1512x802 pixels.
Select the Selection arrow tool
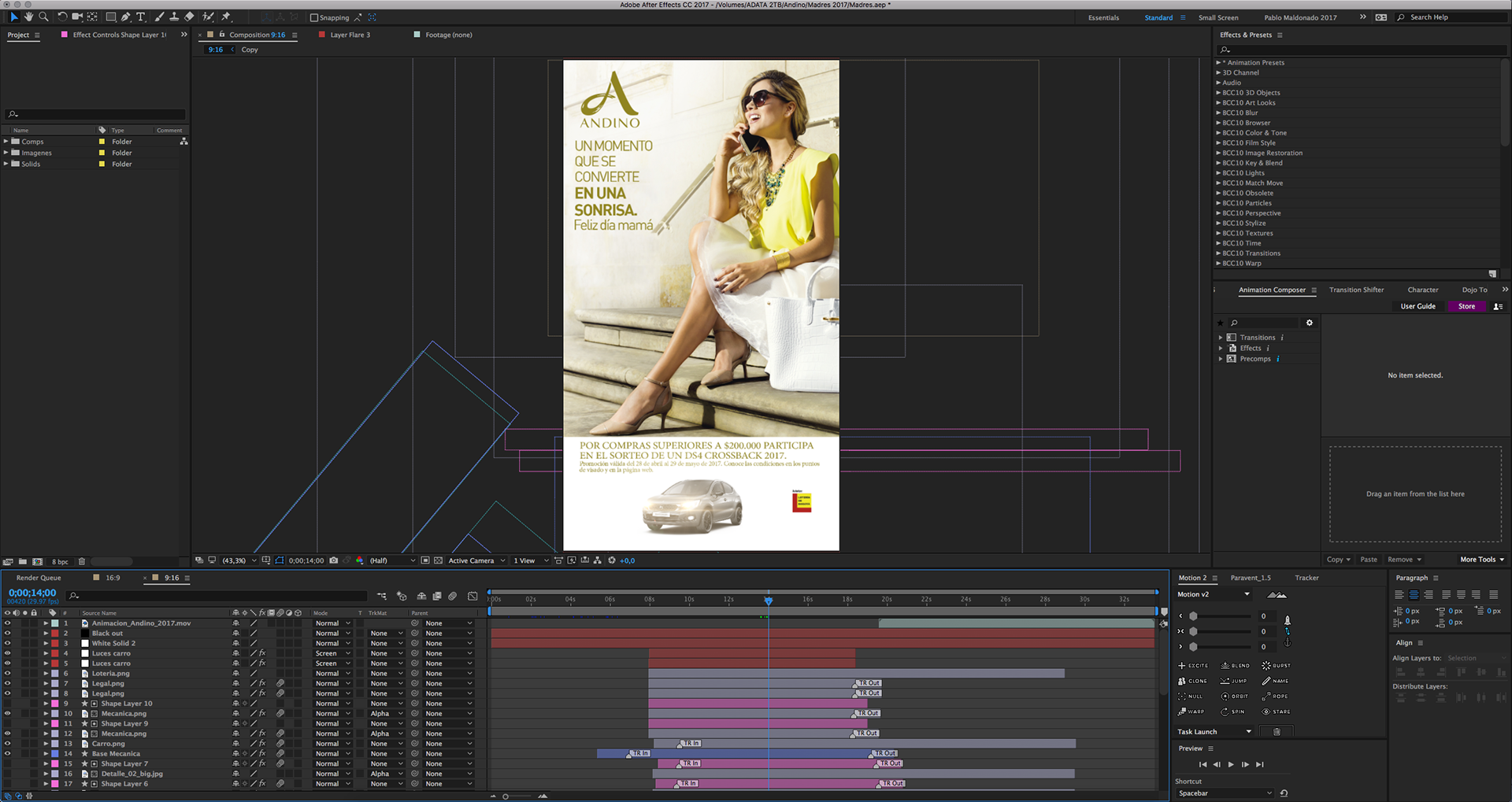(x=14, y=17)
